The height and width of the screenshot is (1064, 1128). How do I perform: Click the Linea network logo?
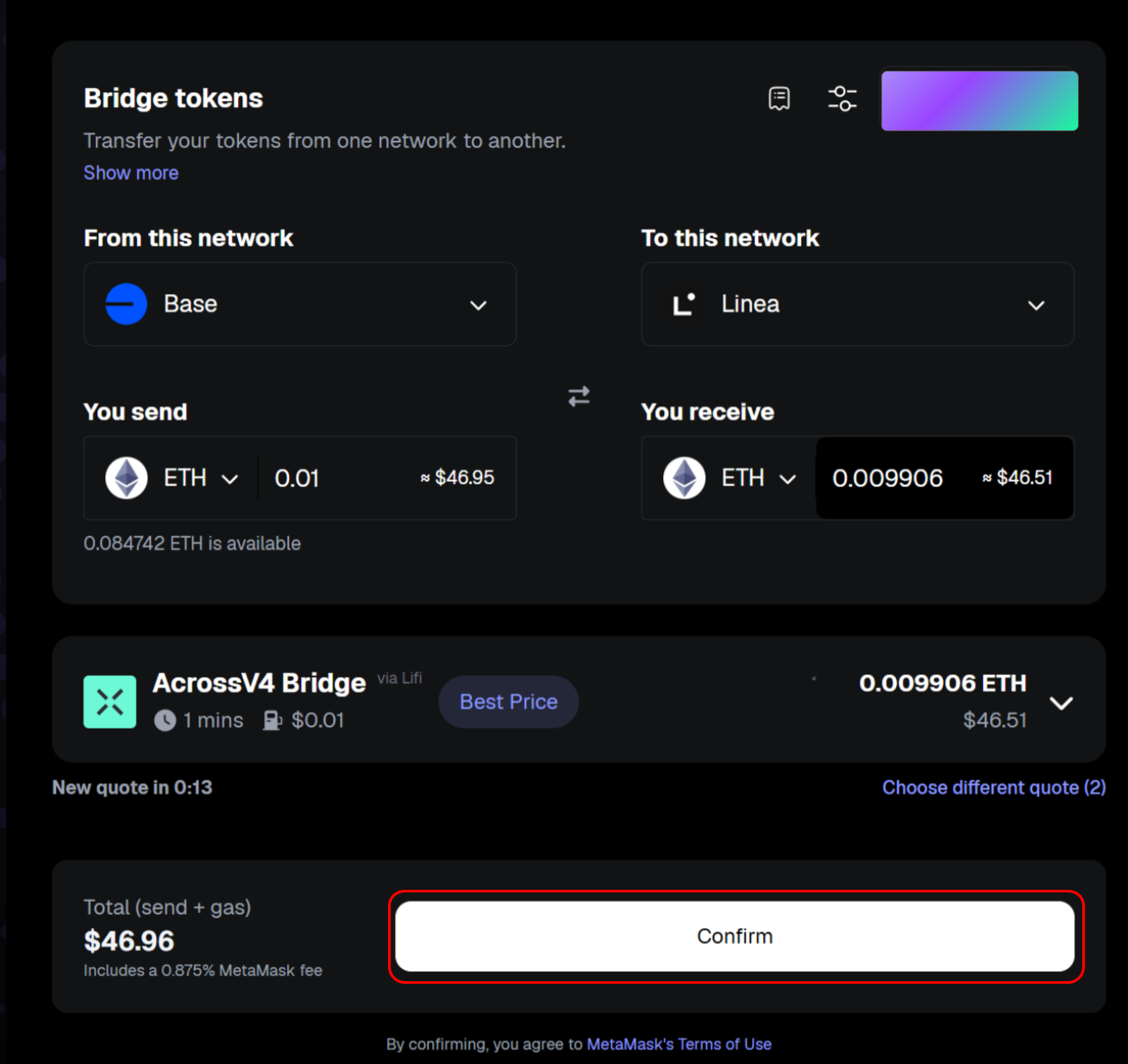[x=684, y=304]
